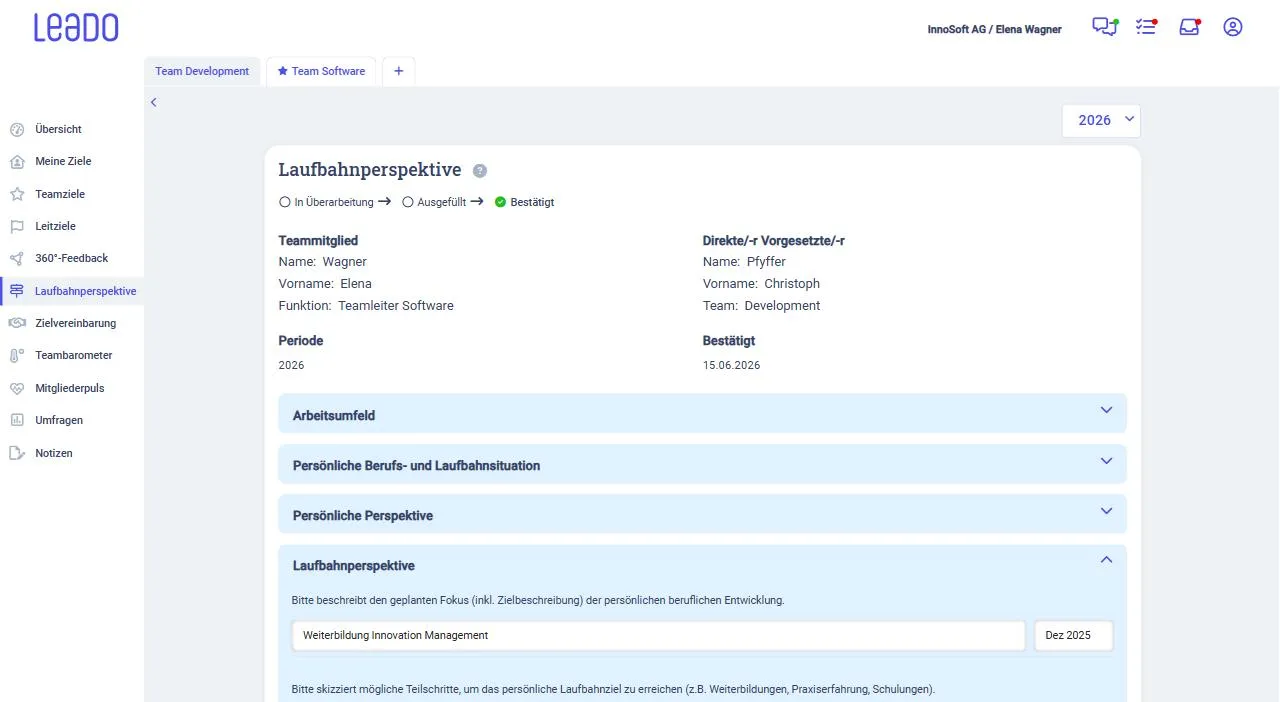Expand the Persönliche Perspektive section
Screen dimensions: 1280x702
[x=702, y=514]
